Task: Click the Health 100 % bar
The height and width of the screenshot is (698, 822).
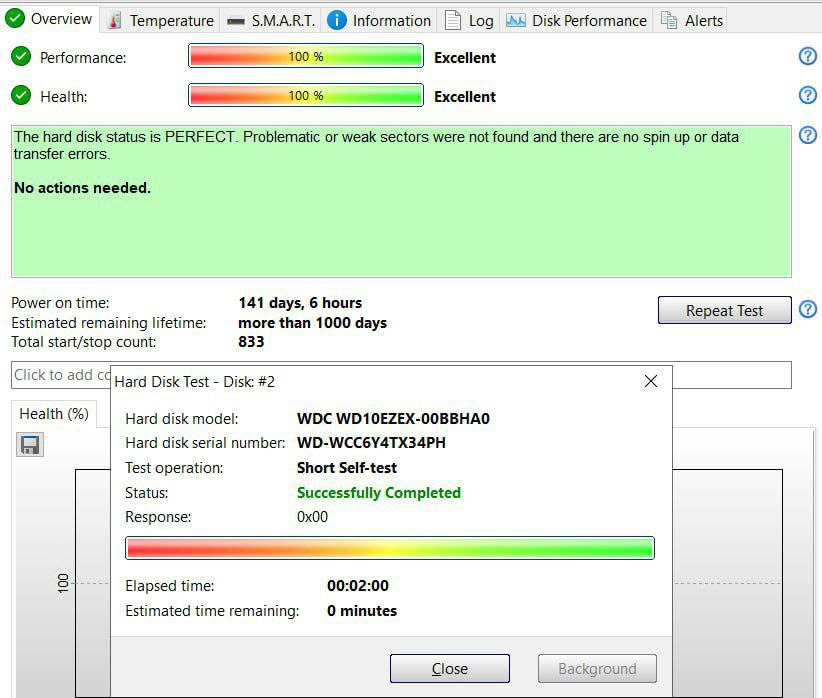Action: coord(305,96)
